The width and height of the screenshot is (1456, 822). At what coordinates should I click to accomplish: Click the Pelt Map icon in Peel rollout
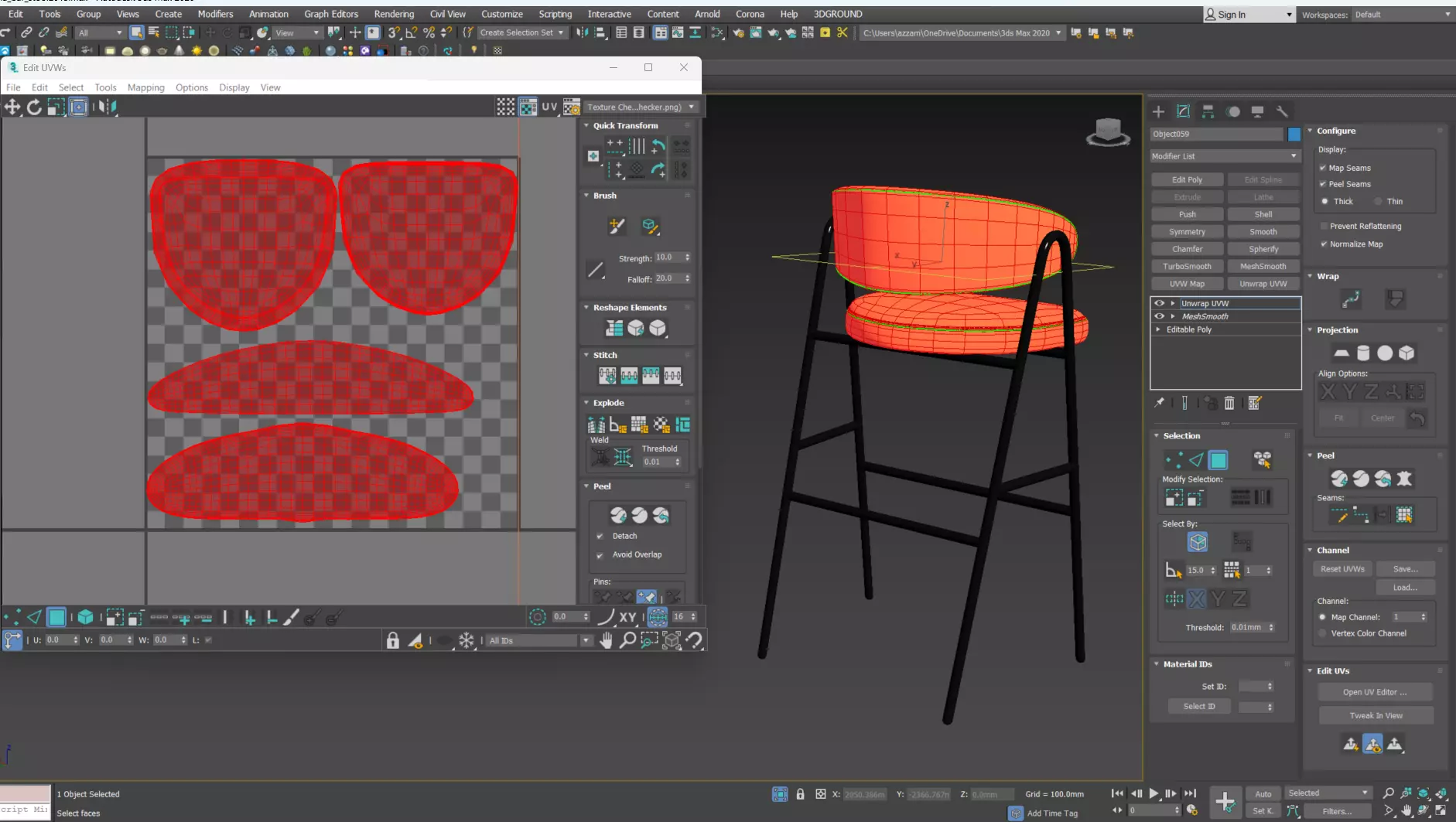[x=1404, y=479]
